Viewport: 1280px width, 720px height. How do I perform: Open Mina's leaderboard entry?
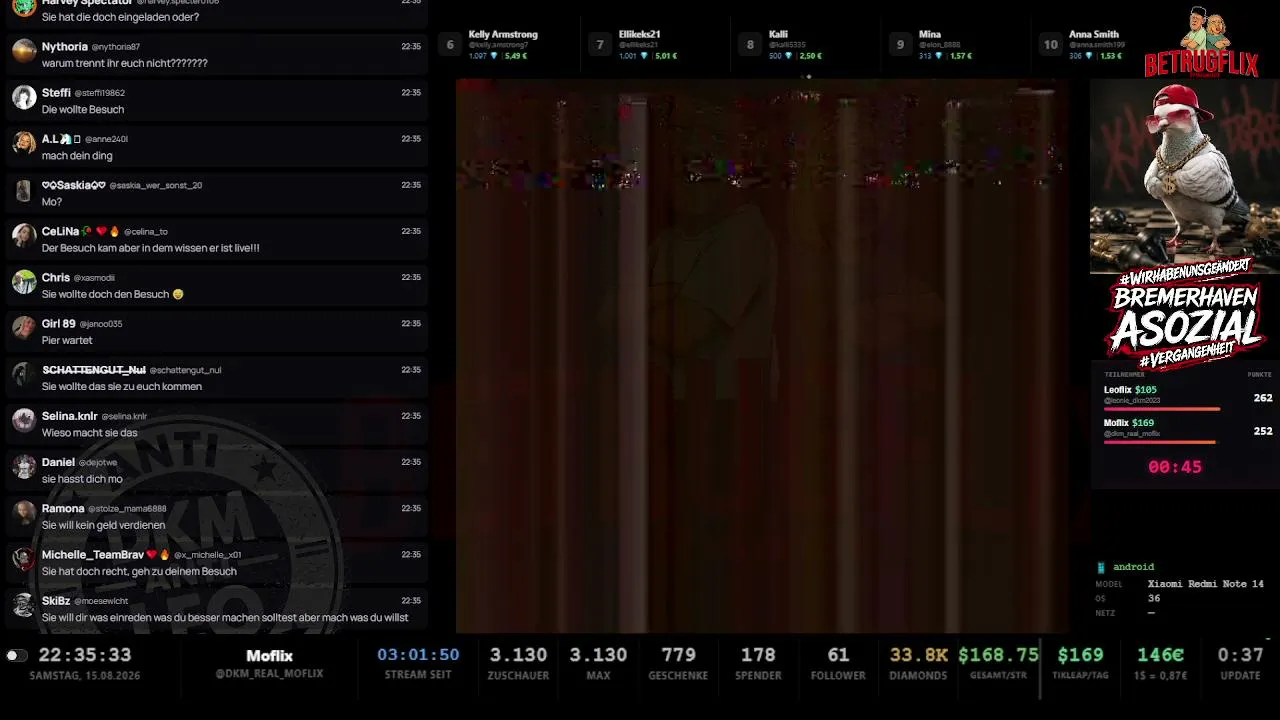click(955, 44)
